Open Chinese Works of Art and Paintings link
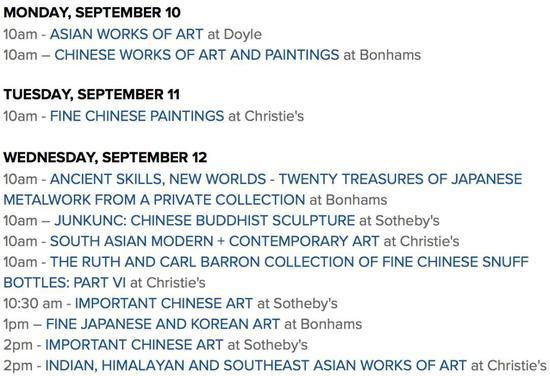The height and width of the screenshot is (376, 550). click(197, 55)
